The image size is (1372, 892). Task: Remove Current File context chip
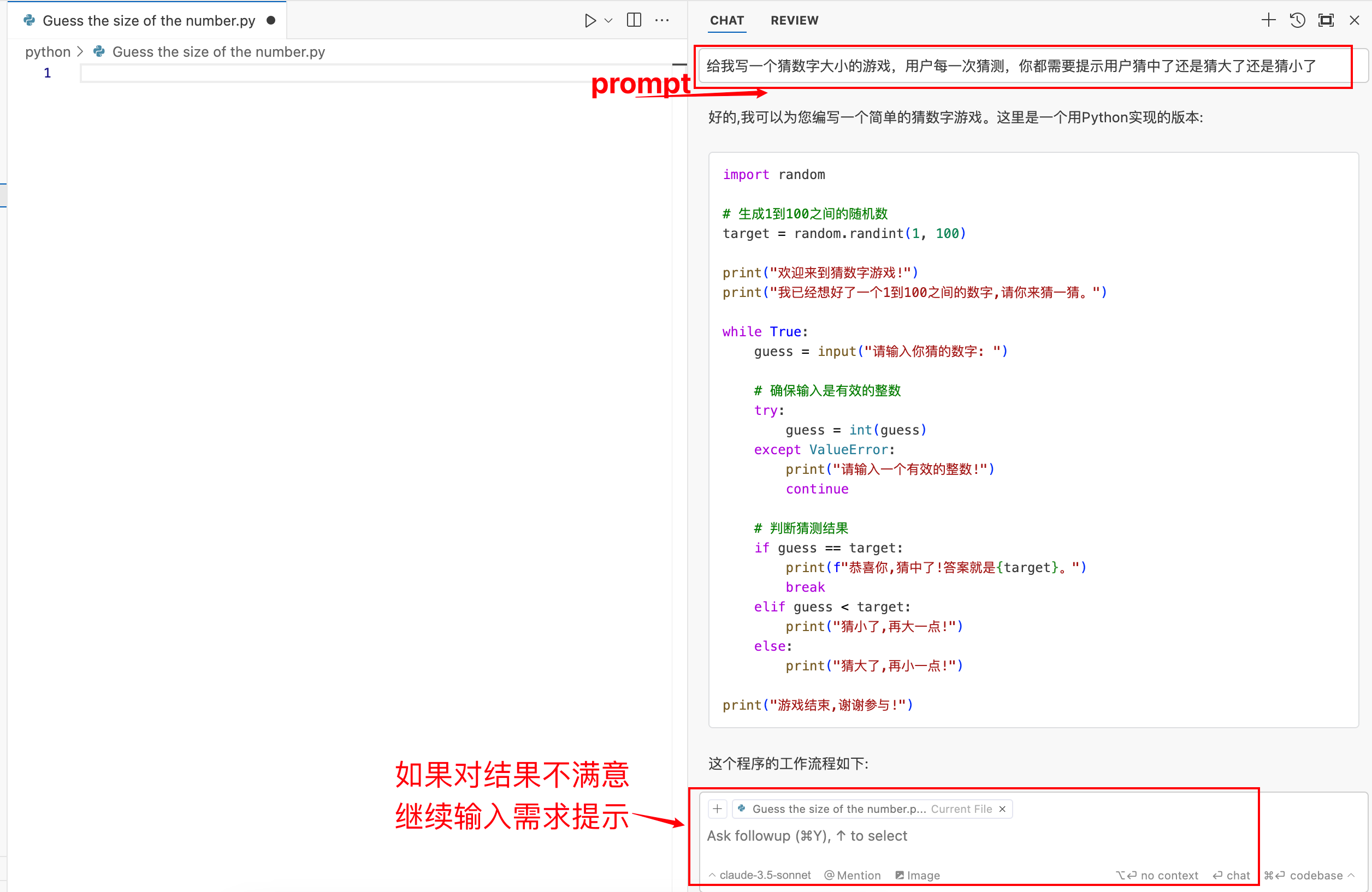(1002, 809)
